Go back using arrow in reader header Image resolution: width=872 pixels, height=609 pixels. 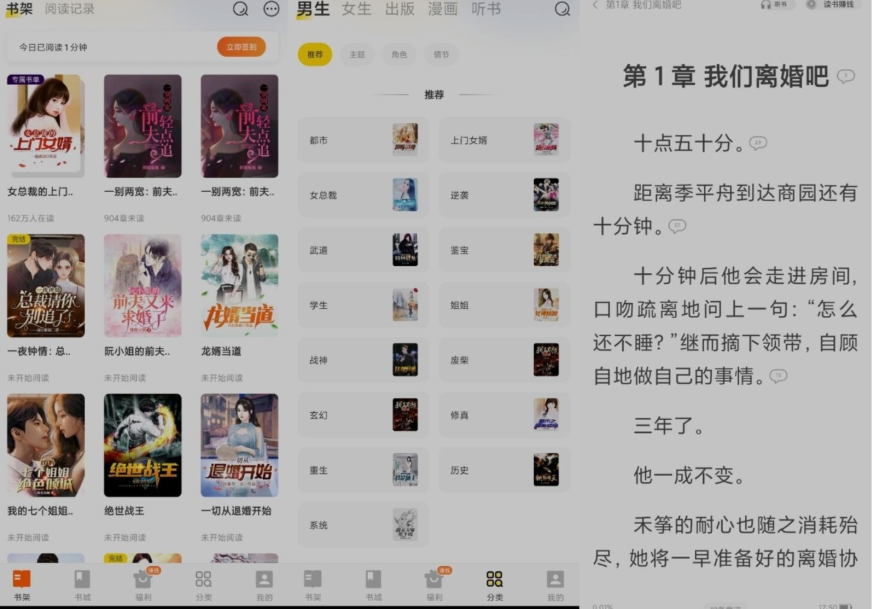(596, 5)
